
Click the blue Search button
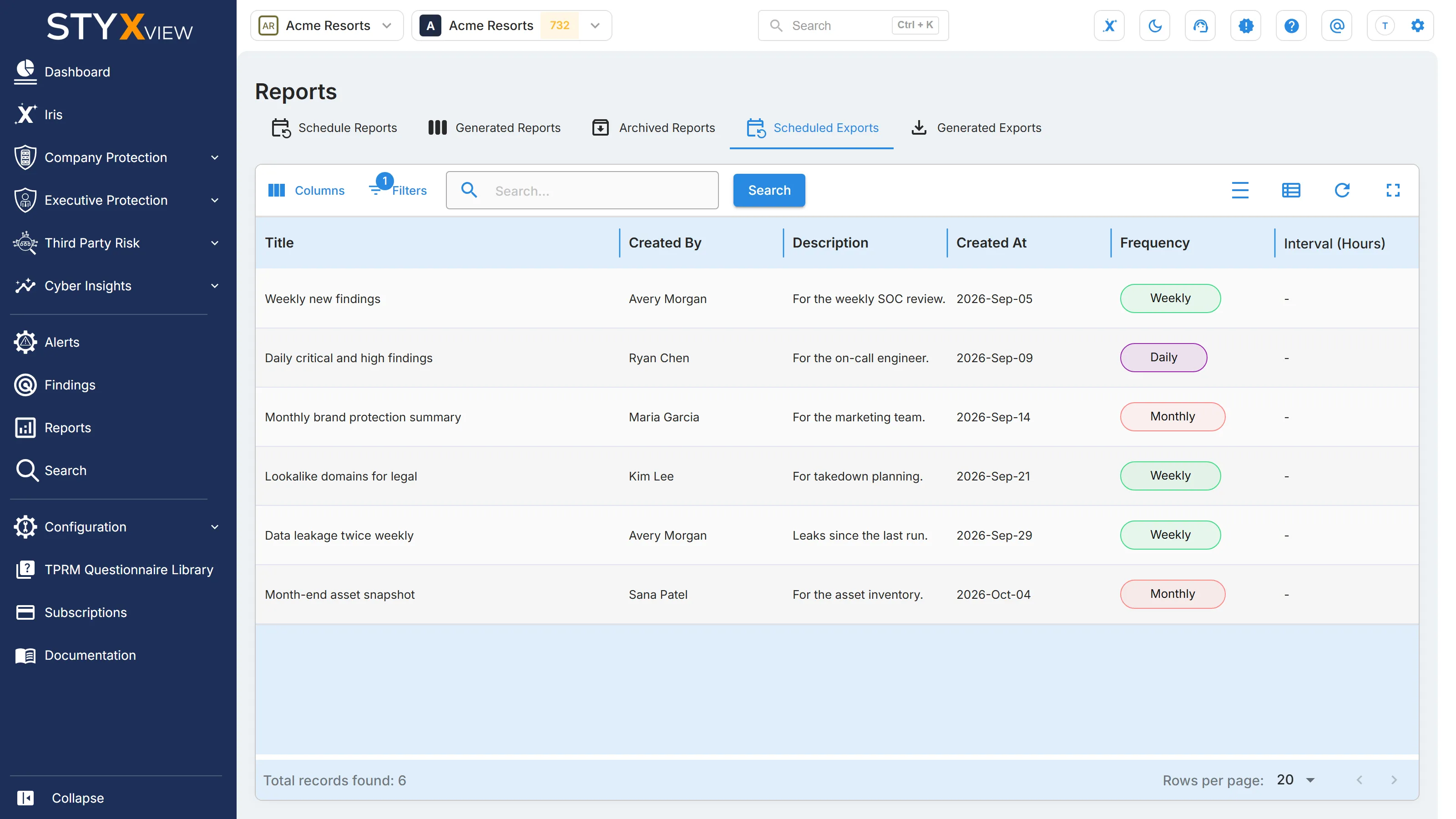coord(768,191)
